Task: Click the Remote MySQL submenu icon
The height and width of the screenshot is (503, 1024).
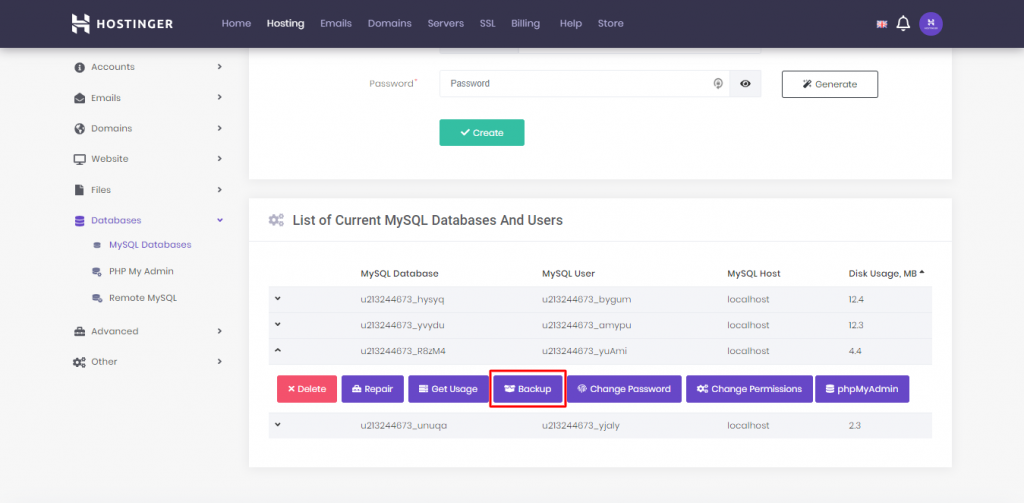Action: tap(97, 299)
